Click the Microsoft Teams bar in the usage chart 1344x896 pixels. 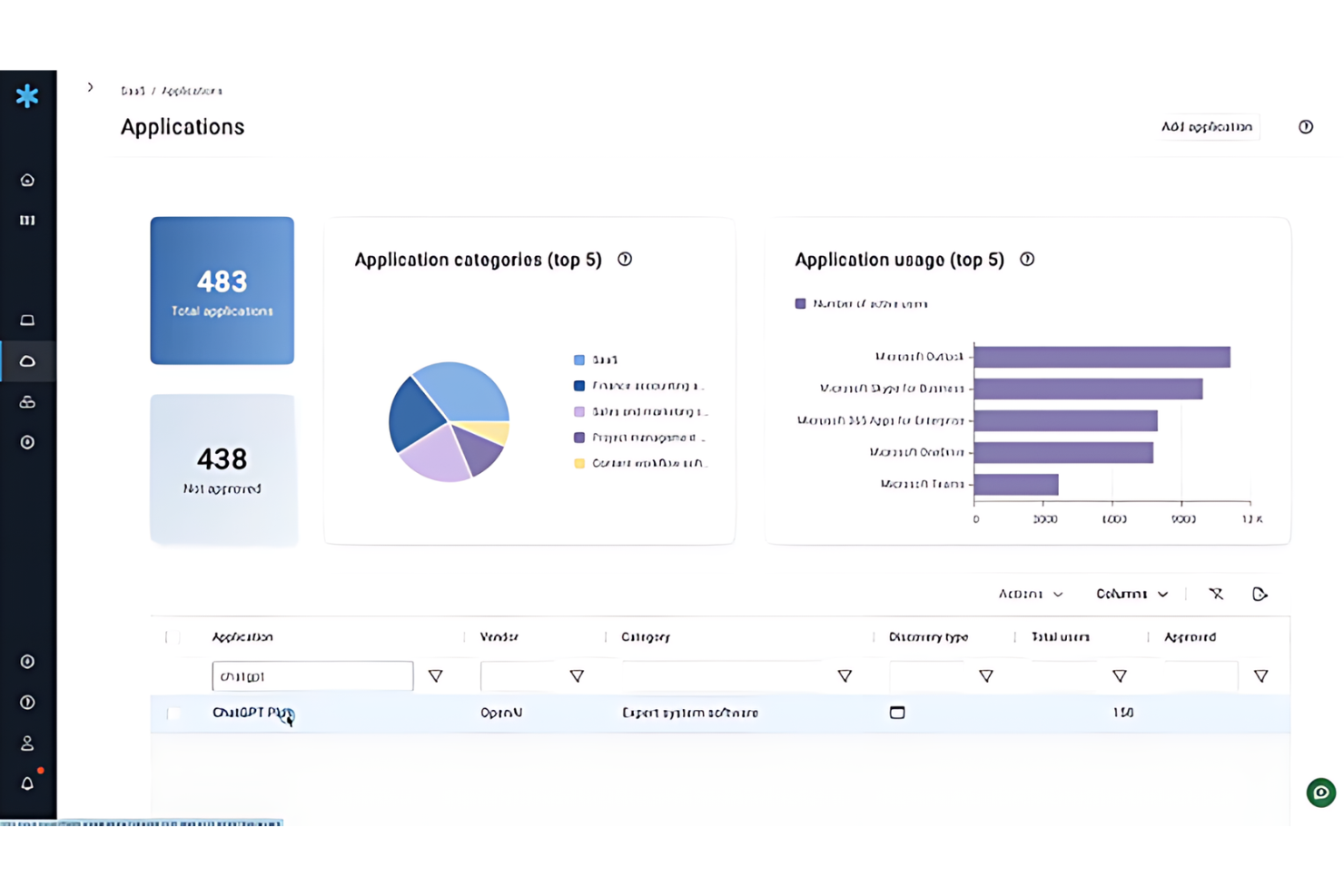tap(1016, 484)
